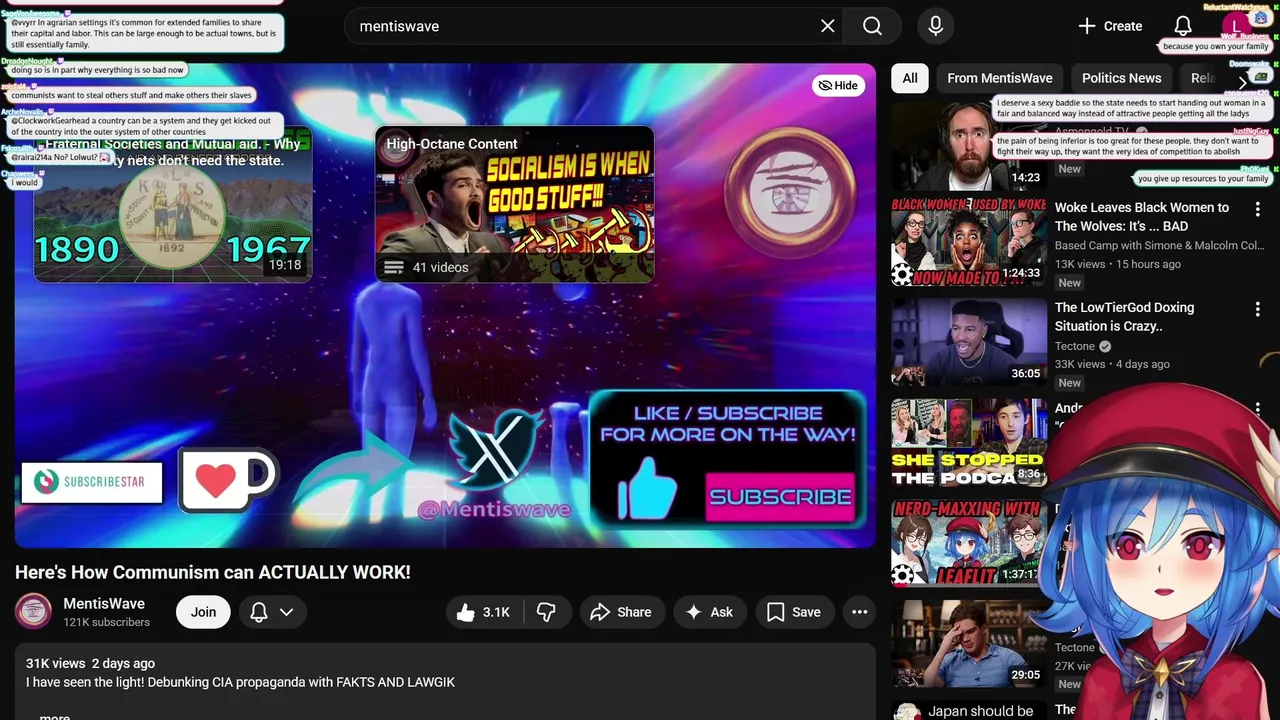Start voice search with microphone icon
The width and height of the screenshot is (1280, 720).
pos(935,26)
